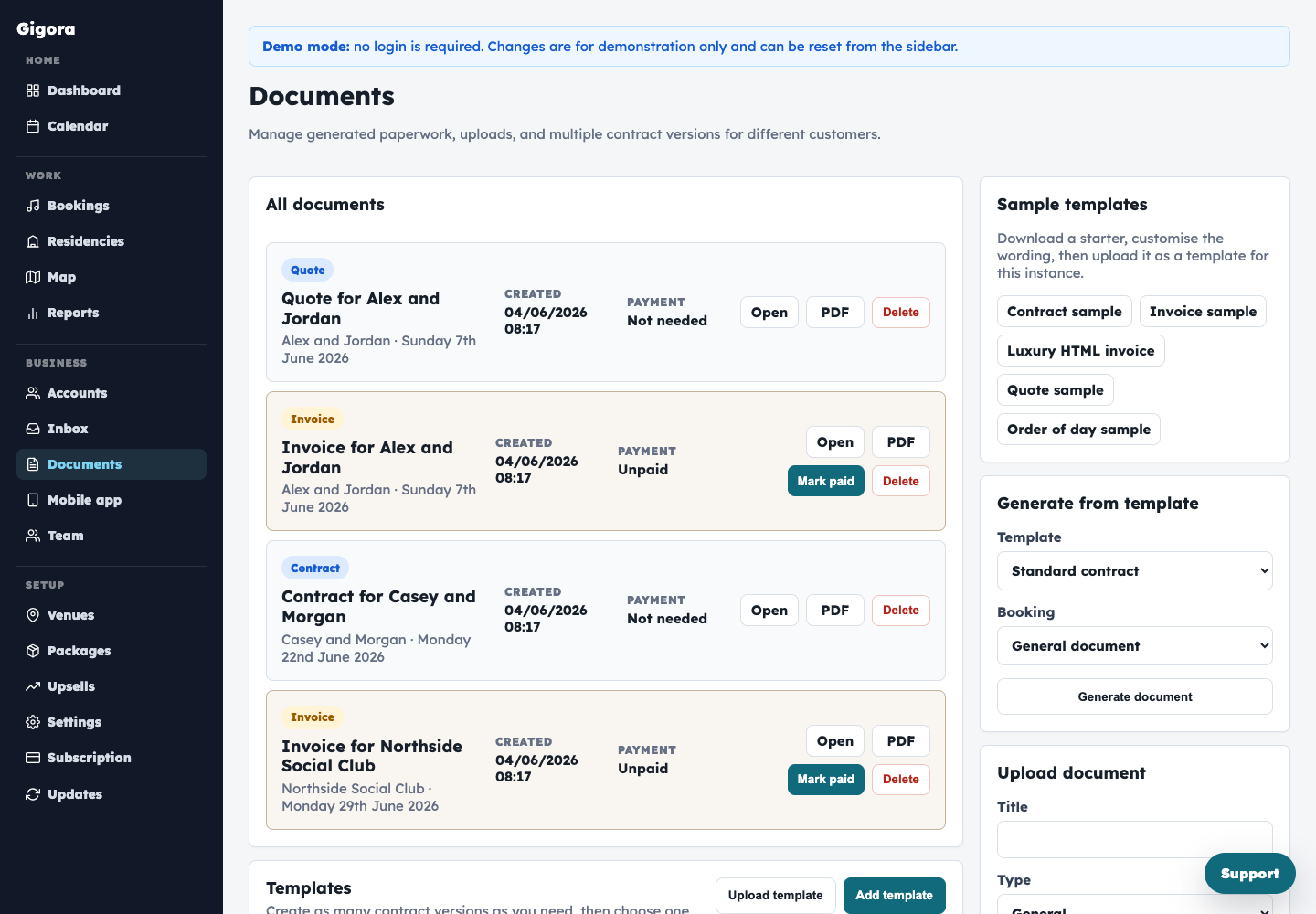The image size is (1316, 914).
Task: Click the Packages box icon
Action: (x=33, y=651)
